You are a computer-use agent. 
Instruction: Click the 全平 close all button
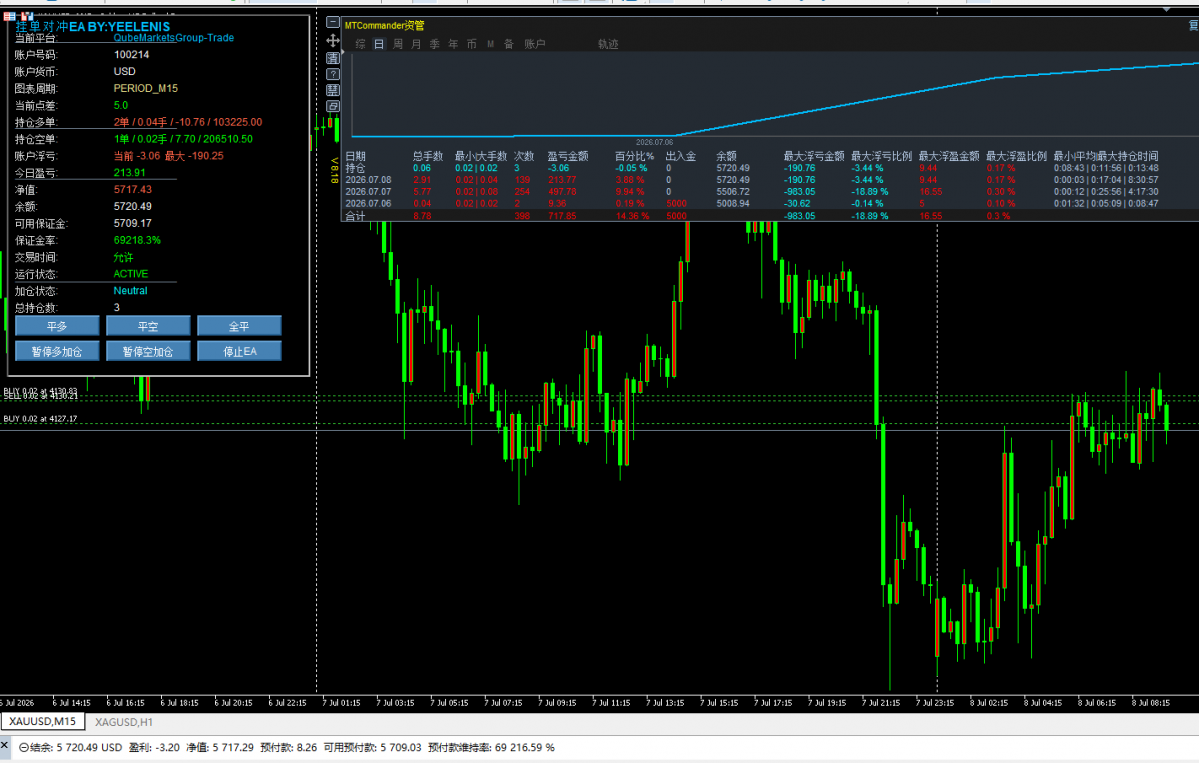point(239,326)
